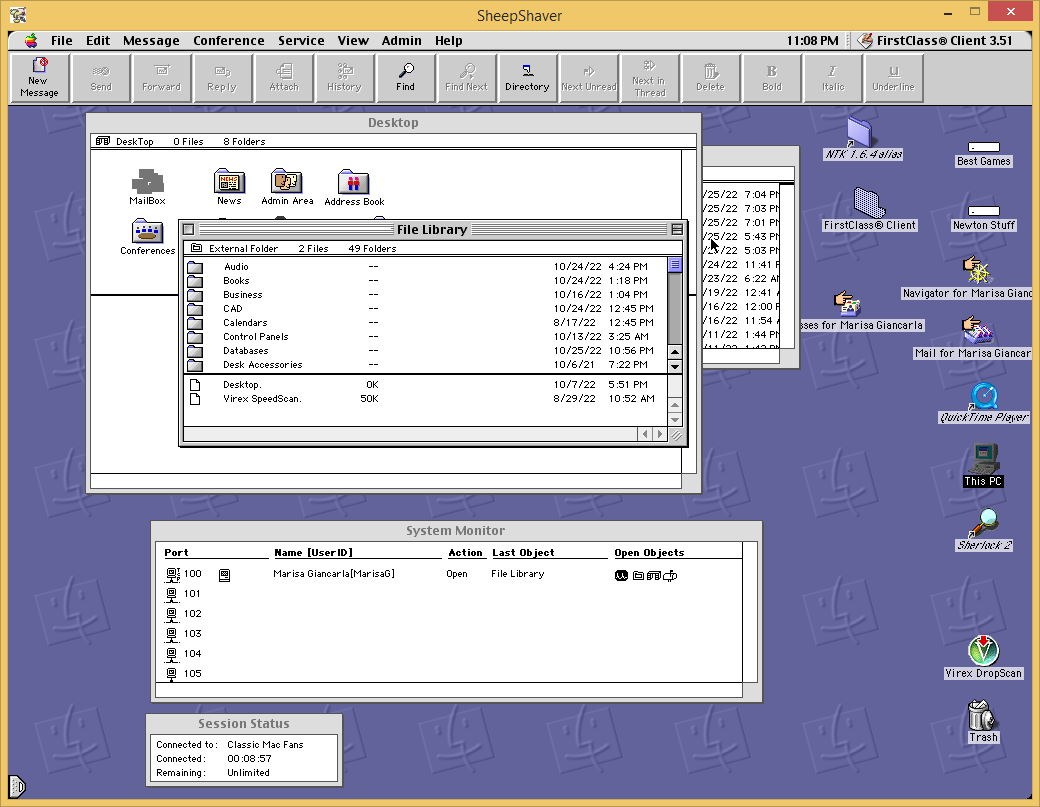Viewport: 1040px width, 807px height.
Task: Click the File Library window collapse box
Action: [x=677, y=229]
